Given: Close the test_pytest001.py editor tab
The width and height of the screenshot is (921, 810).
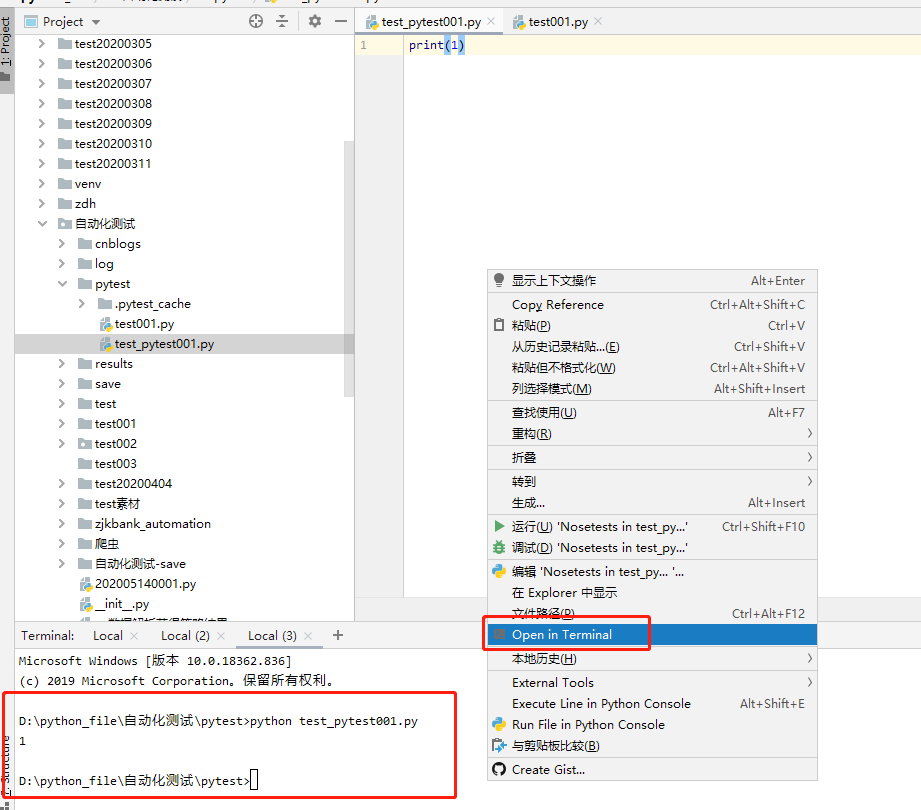Looking at the screenshot, I should pos(491,22).
